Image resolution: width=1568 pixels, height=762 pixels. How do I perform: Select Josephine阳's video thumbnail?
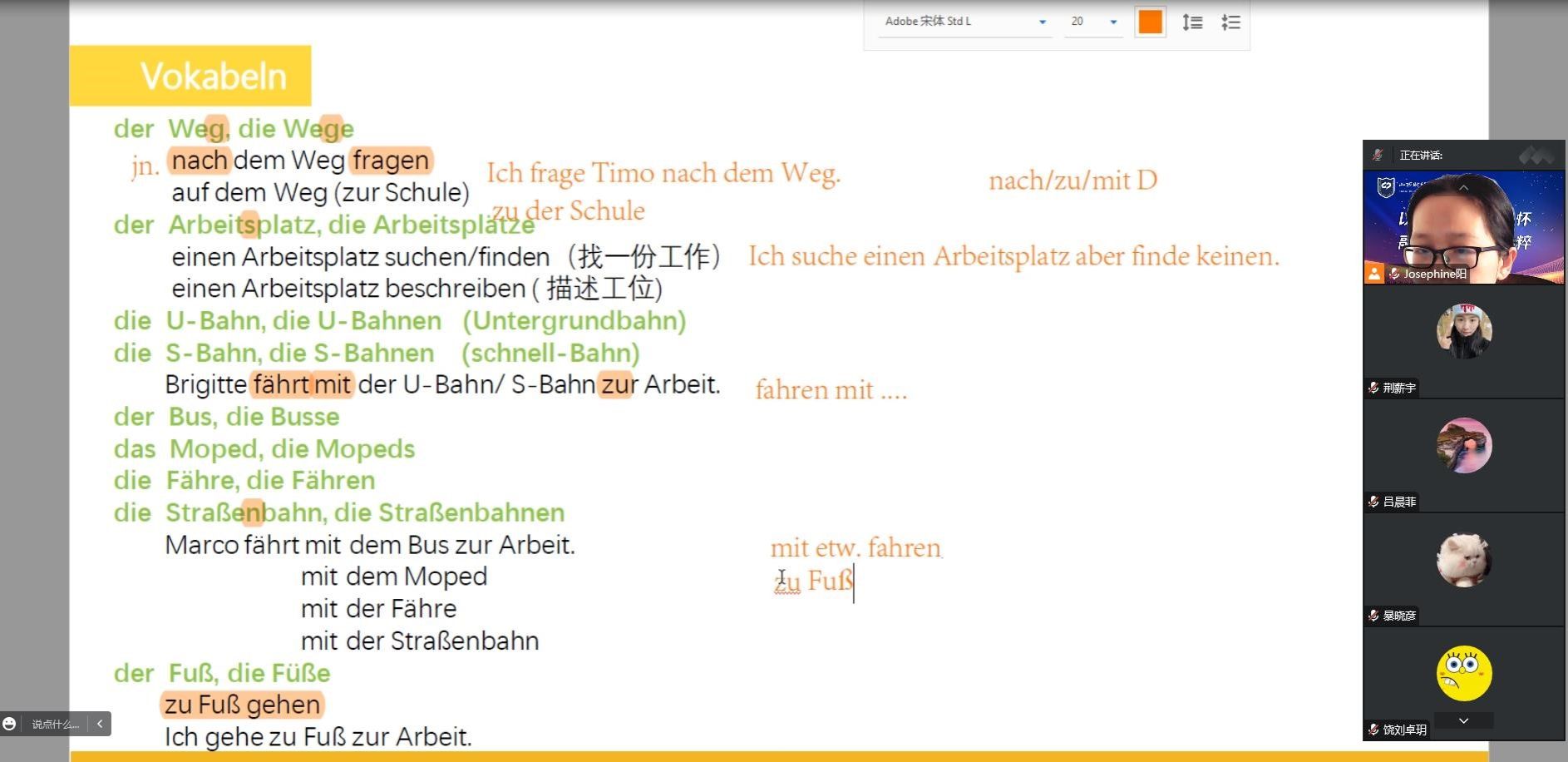point(1463,229)
